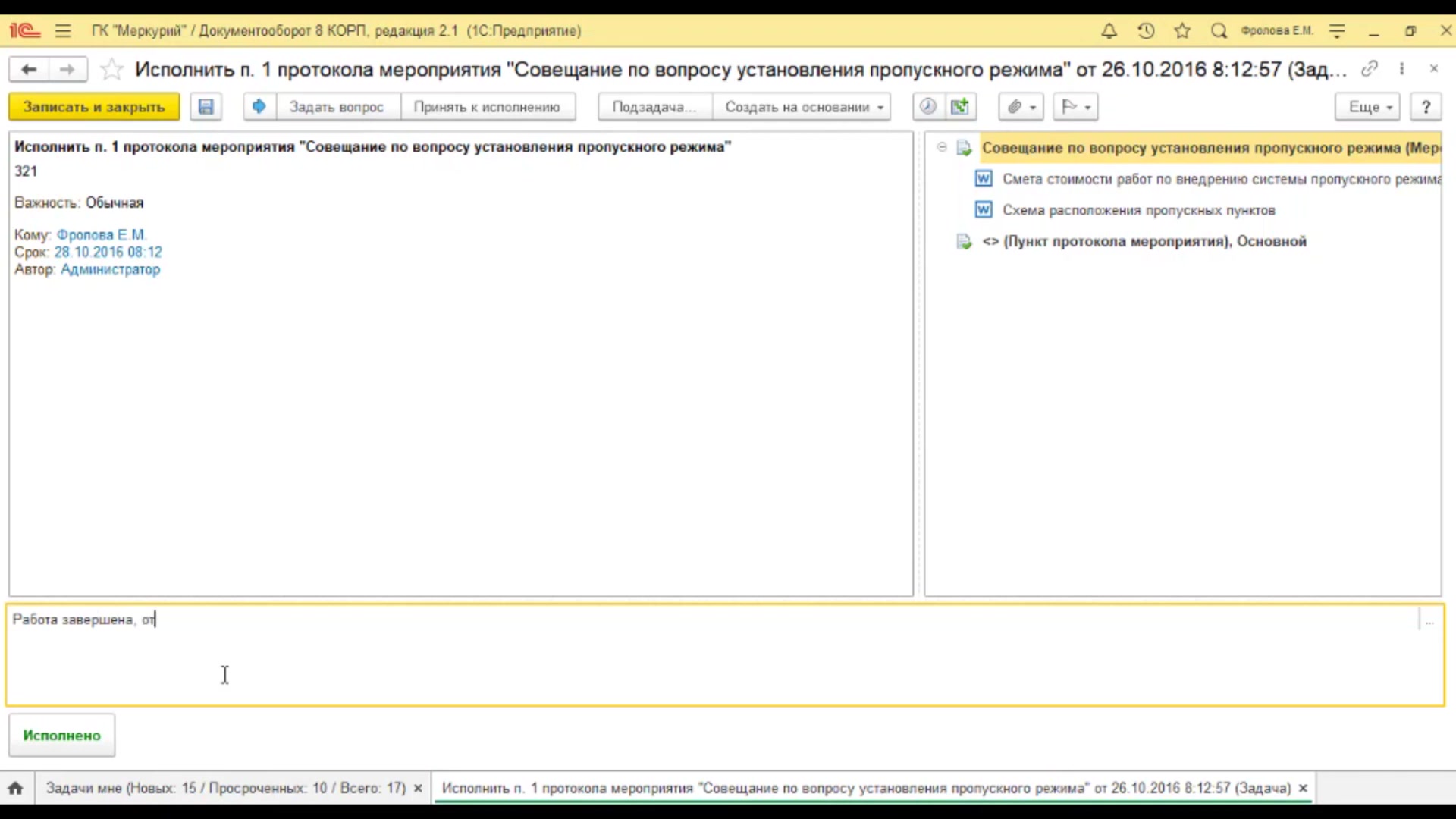Image resolution: width=1456 pixels, height=819 pixels.
Task: Open Создать на основании dropdown
Action: (x=802, y=107)
